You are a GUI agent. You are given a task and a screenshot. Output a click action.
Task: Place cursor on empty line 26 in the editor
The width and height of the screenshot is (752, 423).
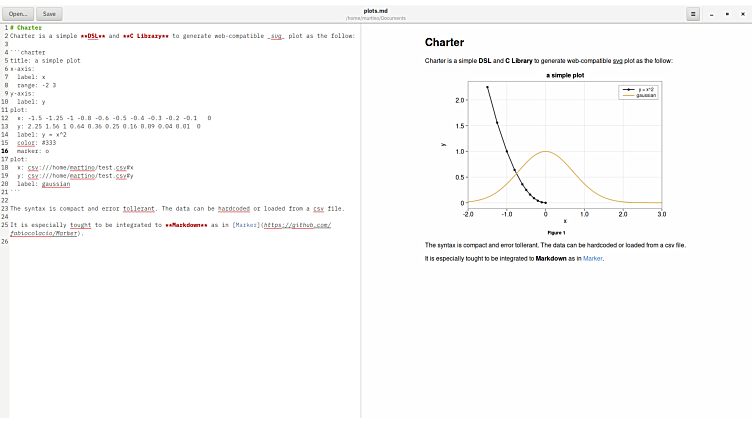100,241
